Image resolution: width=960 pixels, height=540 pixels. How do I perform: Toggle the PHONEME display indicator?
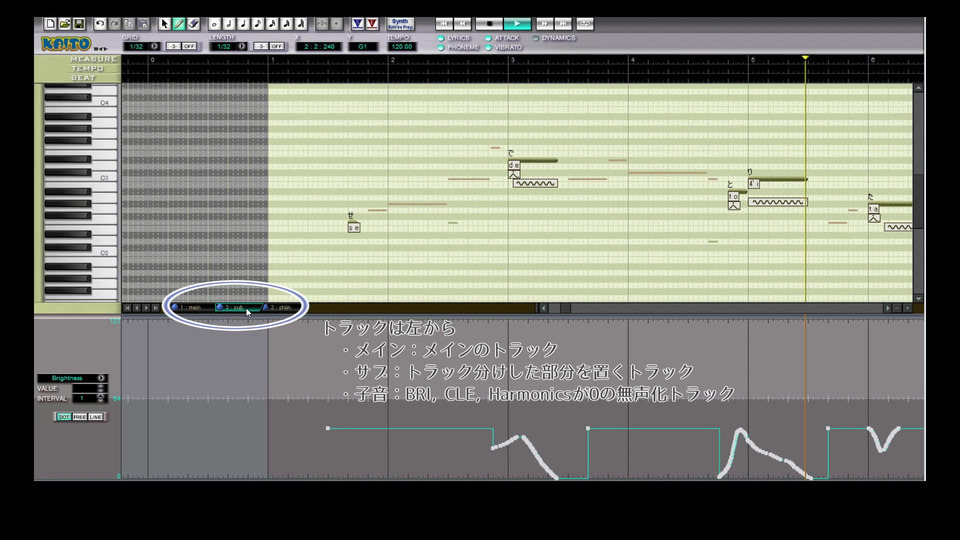point(441,47)
